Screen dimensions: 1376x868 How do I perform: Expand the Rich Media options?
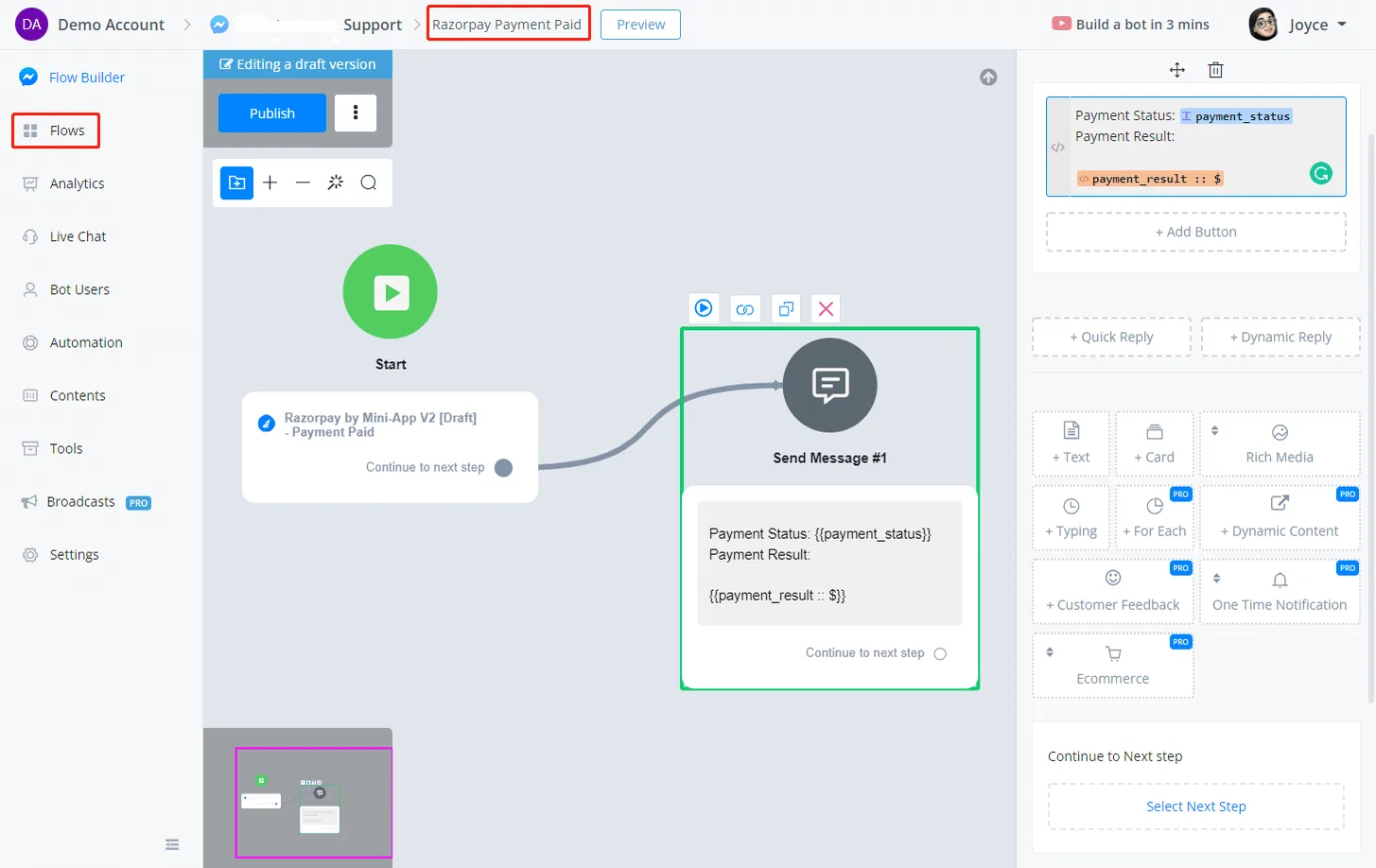[x=1280, y=443]
